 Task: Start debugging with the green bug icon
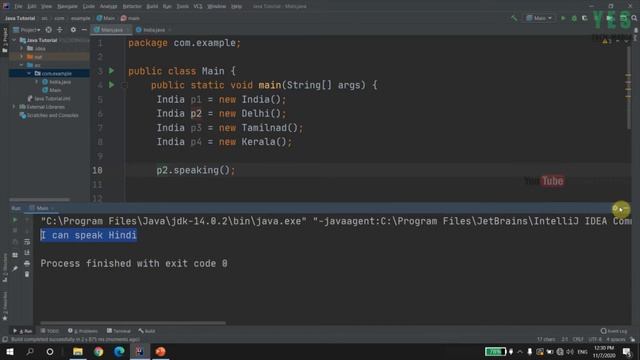click(574, 18)
